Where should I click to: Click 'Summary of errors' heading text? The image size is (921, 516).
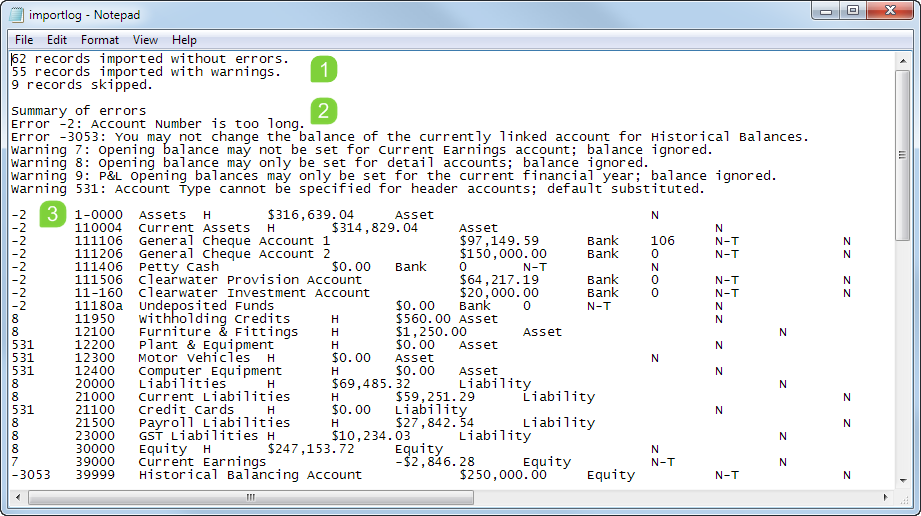[79, 110]
